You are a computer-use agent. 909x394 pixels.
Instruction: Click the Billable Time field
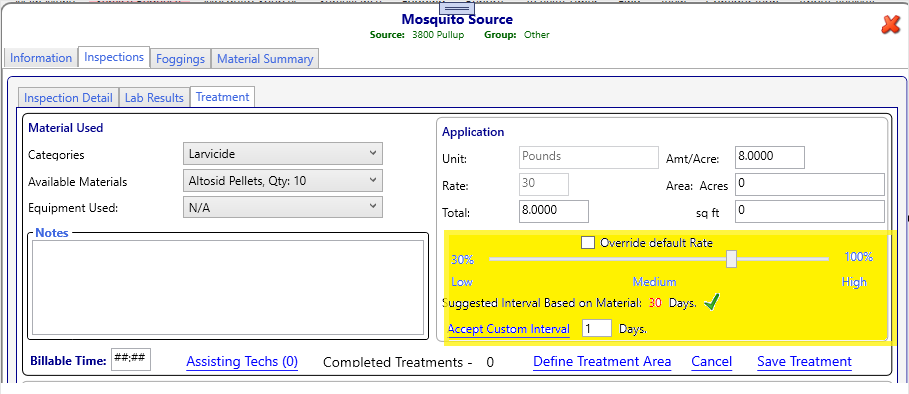130,360
